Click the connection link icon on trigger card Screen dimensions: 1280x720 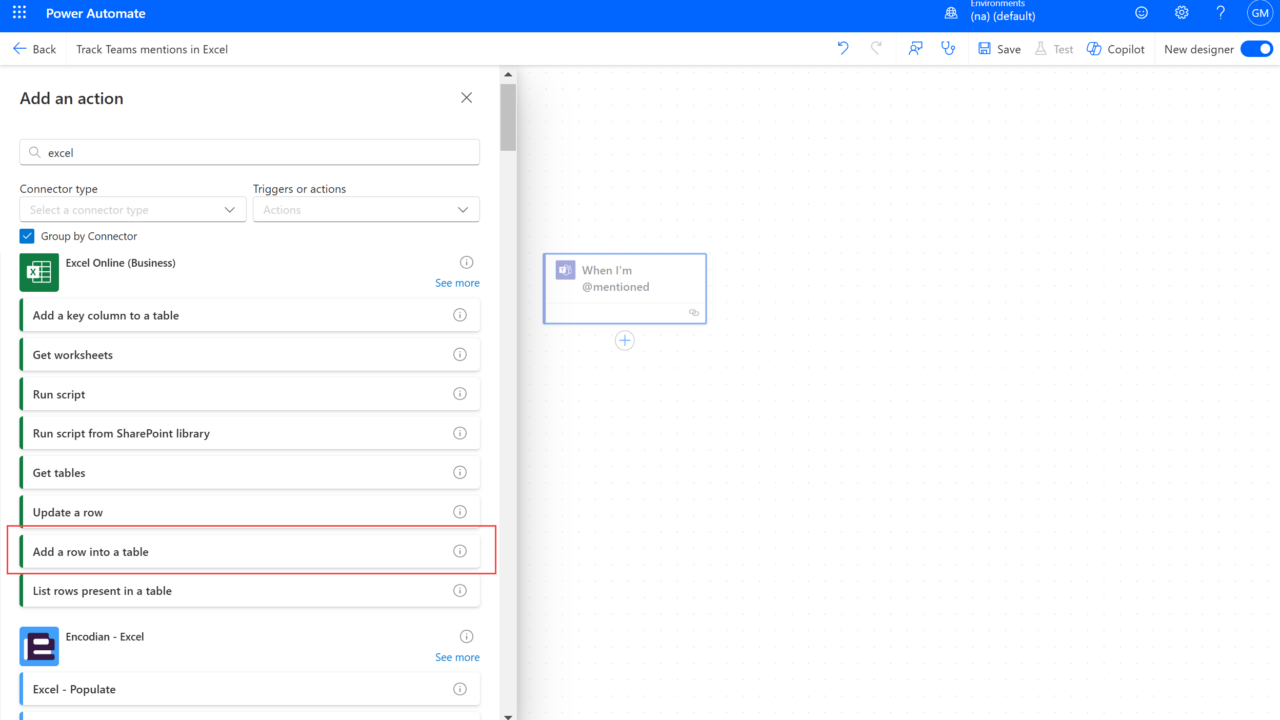click(x=694, y=313)
